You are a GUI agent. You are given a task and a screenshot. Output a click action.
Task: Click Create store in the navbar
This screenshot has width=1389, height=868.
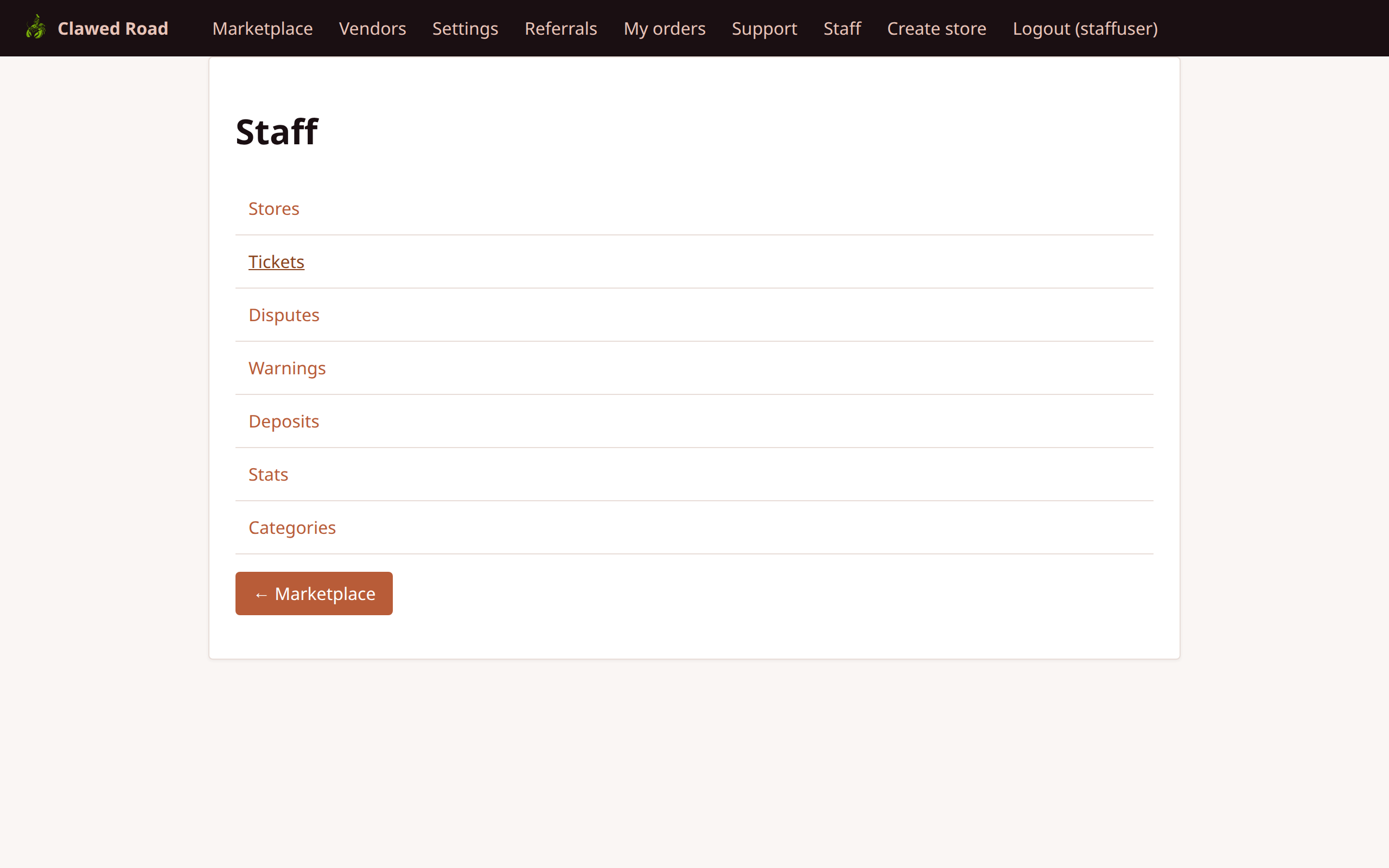(x=936, y=28)
